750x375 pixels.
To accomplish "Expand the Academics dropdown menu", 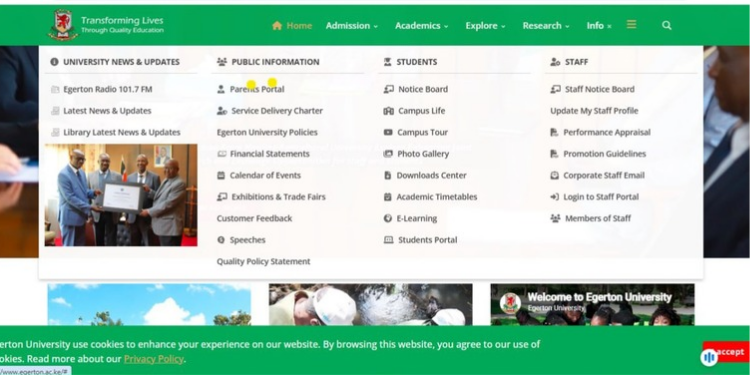I will pos(421,26).
